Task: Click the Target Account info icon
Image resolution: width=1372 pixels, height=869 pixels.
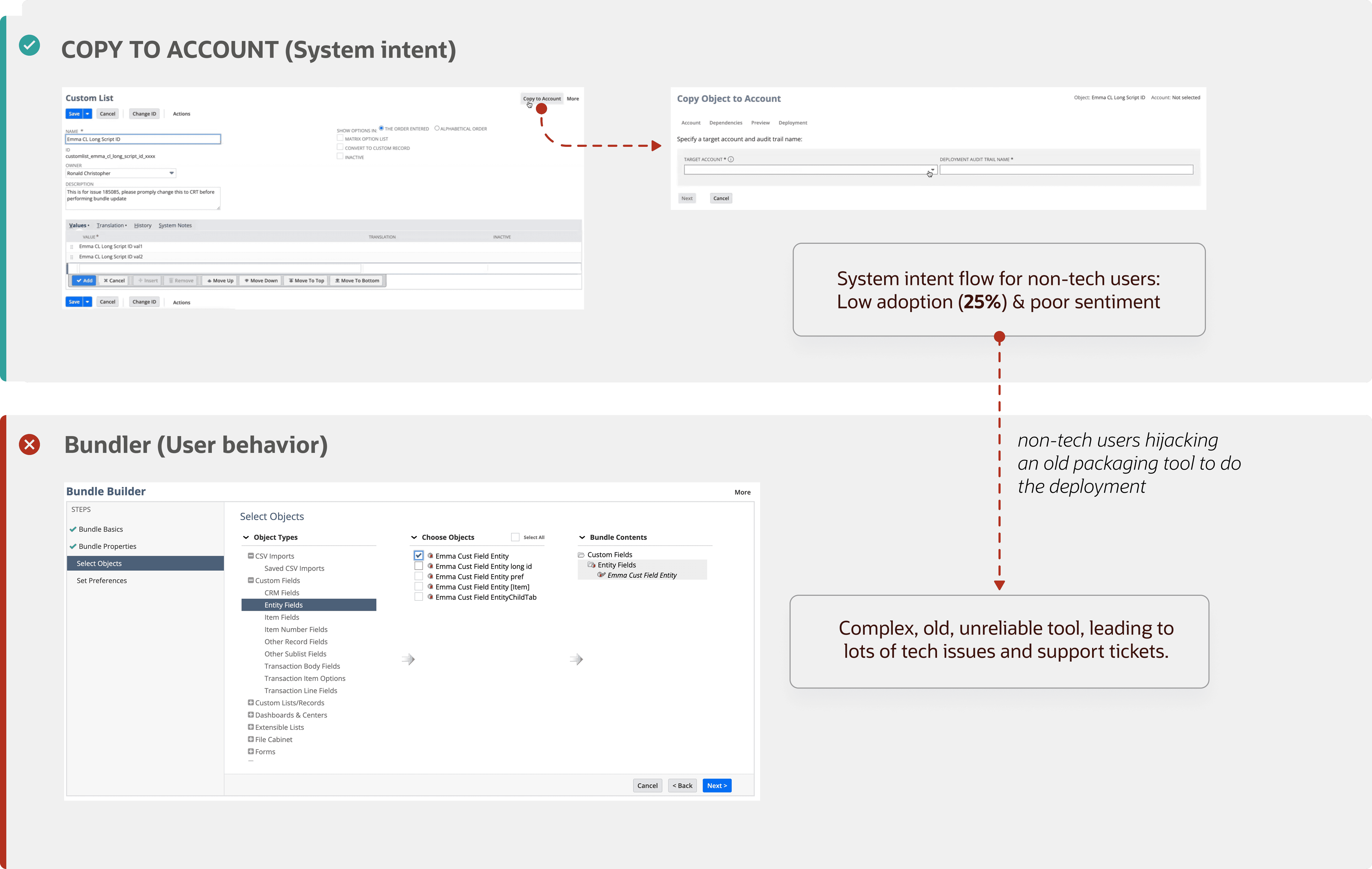Action: [731, 159]
